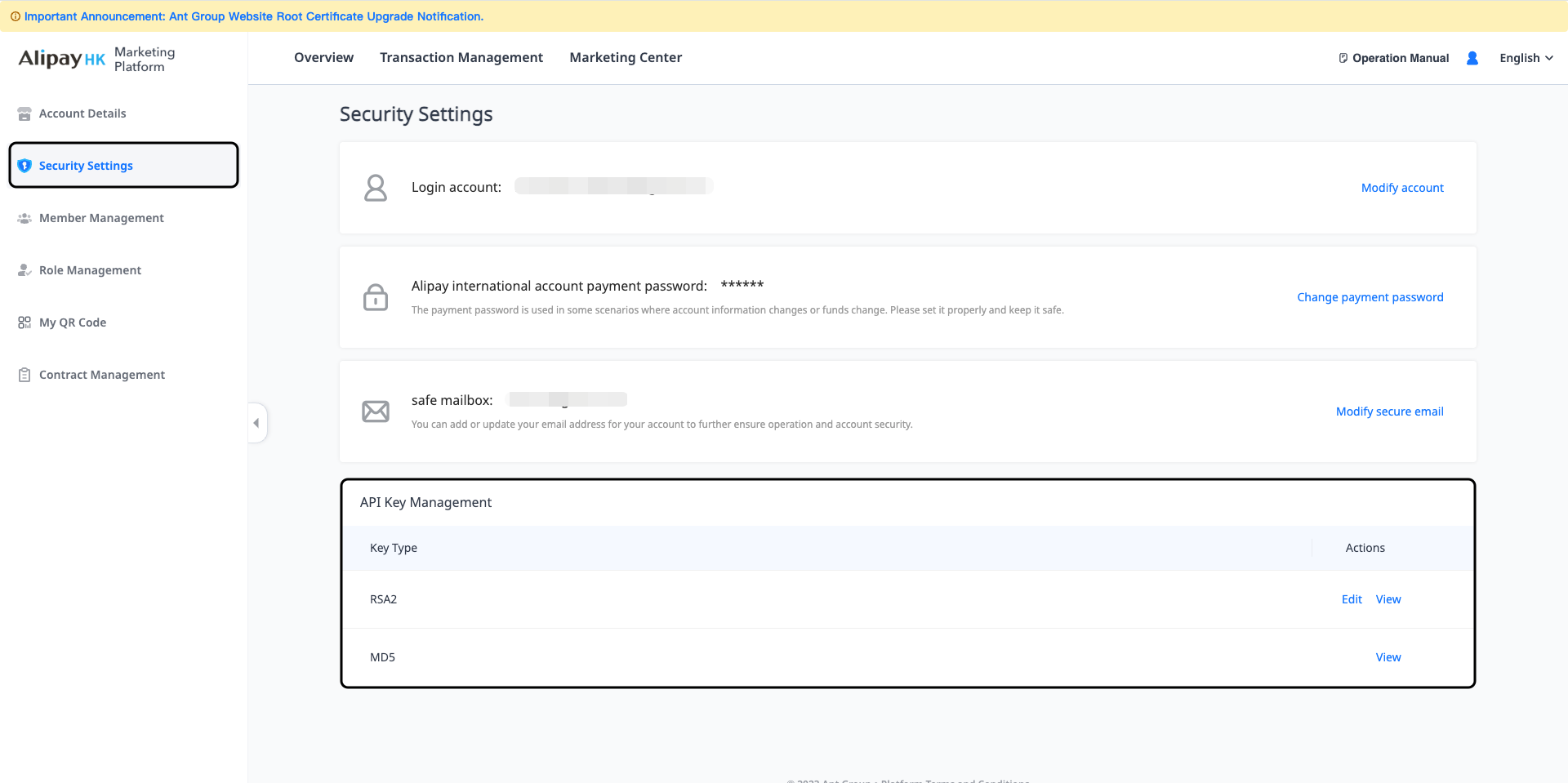Viewport: 1568px width, 783px height.
Task: Click the MD5 key type cell
Action: click(x=382, y=657)
